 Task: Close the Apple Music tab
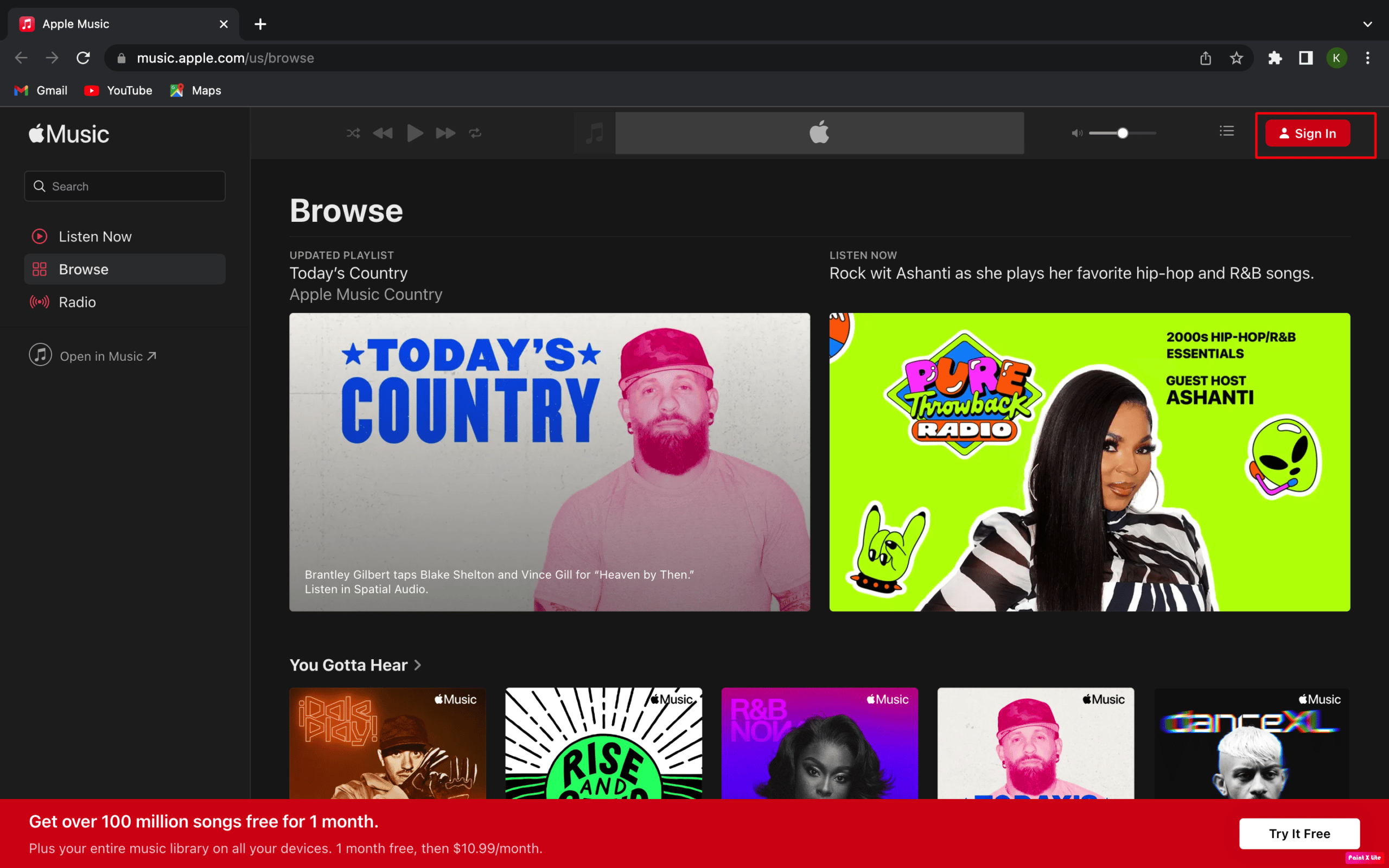pyautogui.click(x=224, y=24)
